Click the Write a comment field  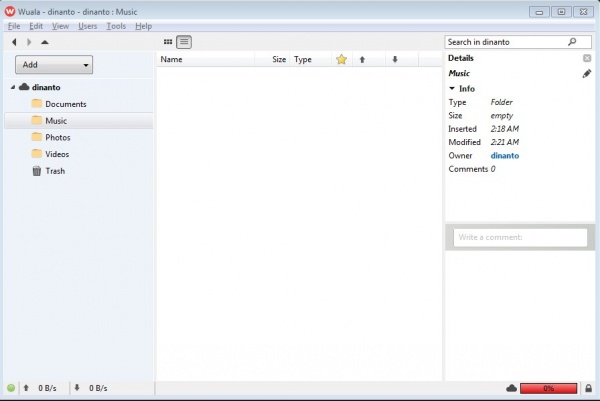point(520,238)
